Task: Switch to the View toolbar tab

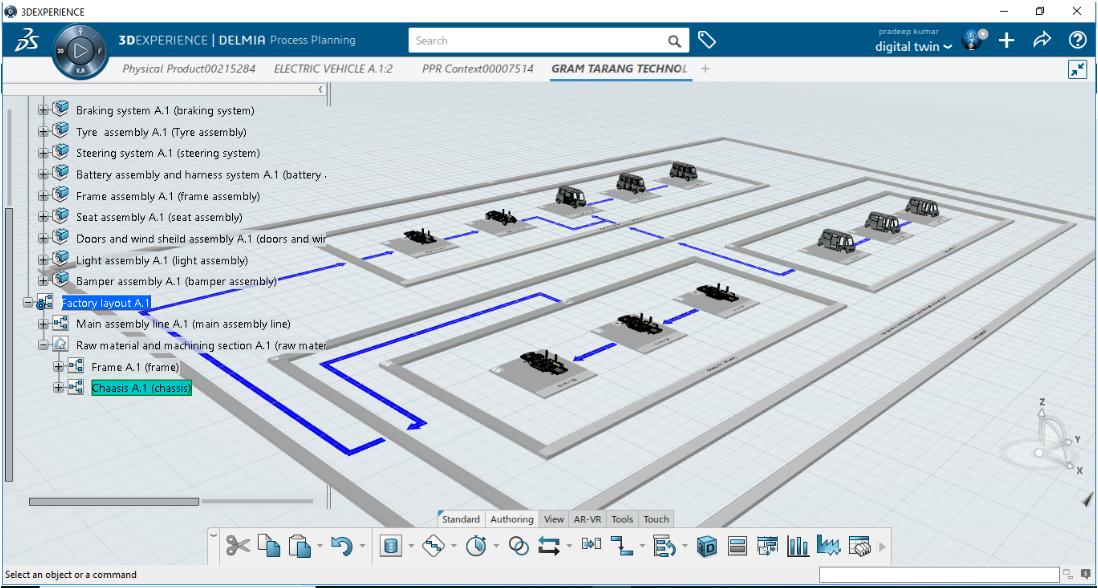Action: 554,519
